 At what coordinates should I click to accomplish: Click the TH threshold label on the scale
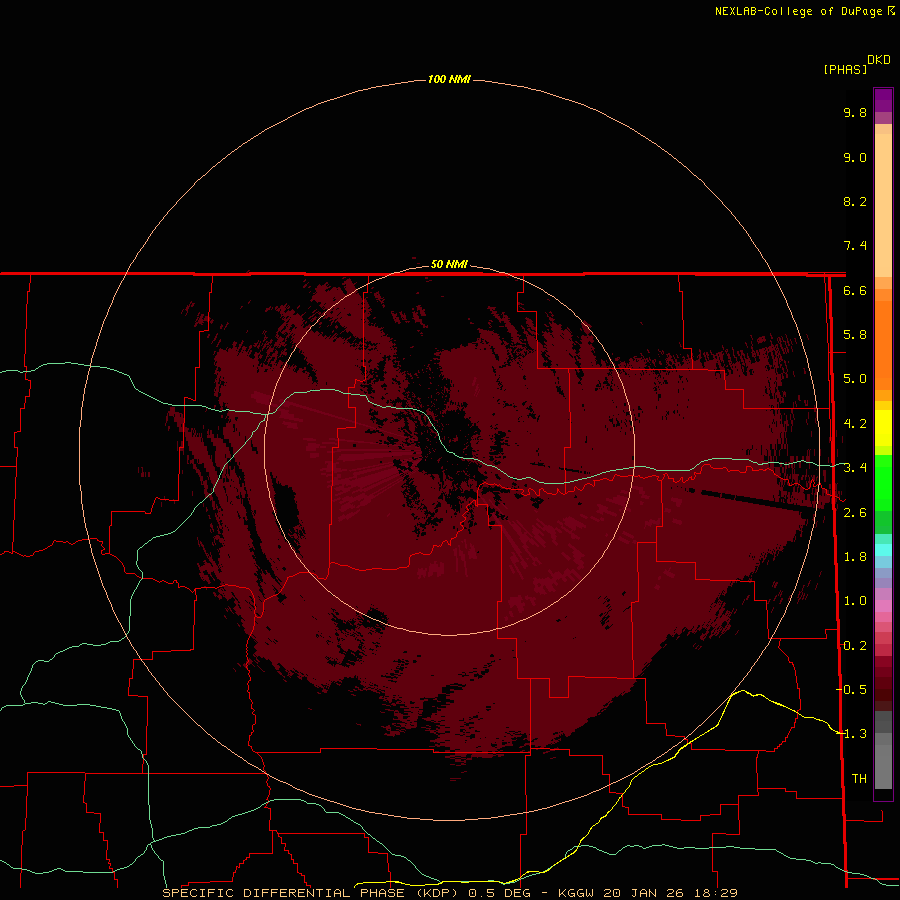tap(859, 779)
